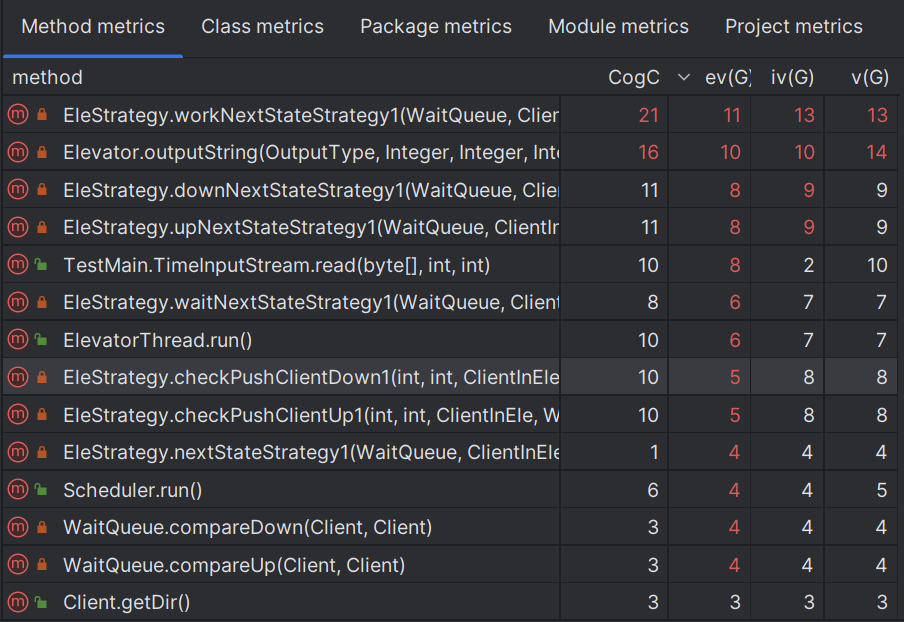Click method icon beside WaitQueue.compareDown
Screen dimensions: 904x622
(x=18, y=527)
